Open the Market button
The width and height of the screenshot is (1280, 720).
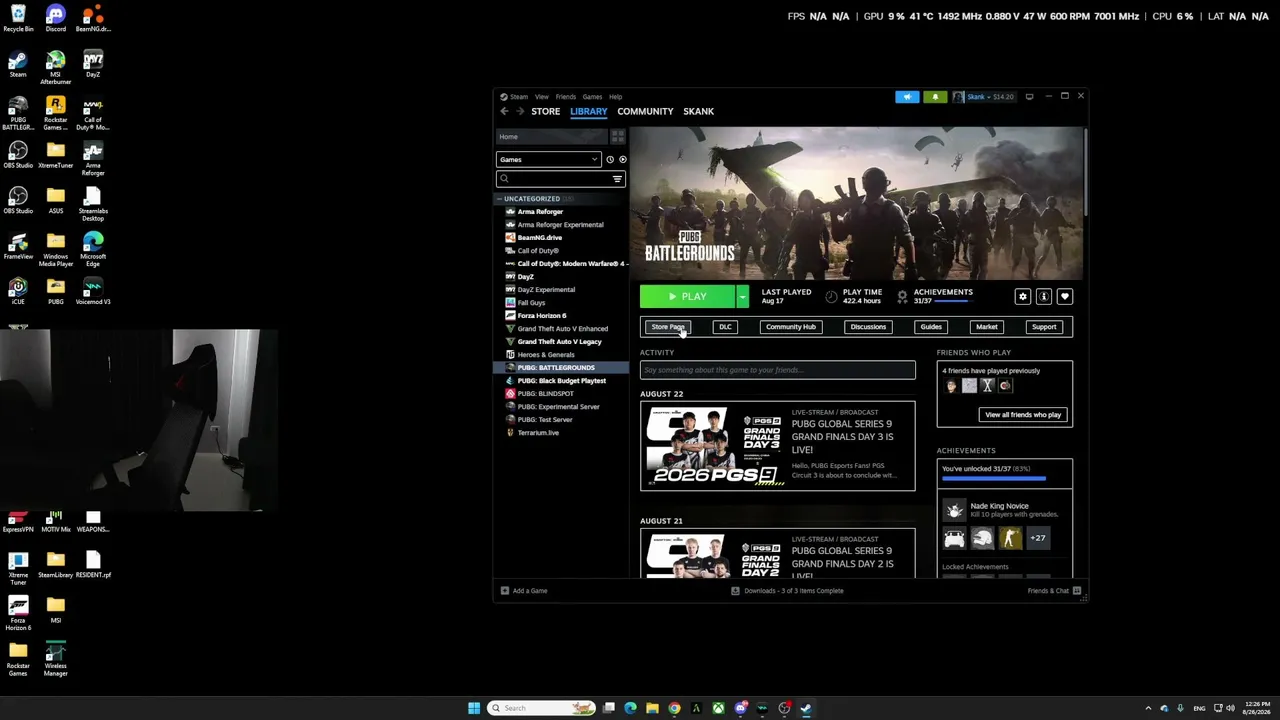tap(987, 327)
